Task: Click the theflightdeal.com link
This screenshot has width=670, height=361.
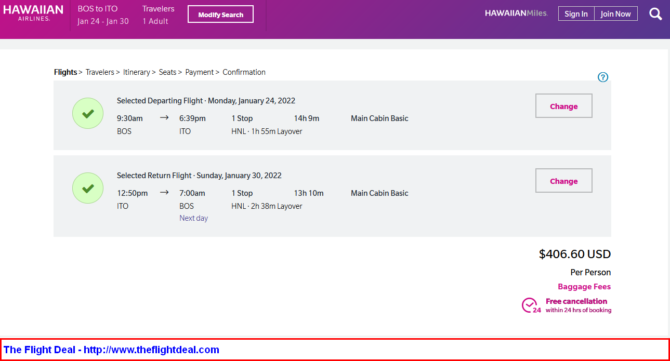Action: (x=151, y=350)
